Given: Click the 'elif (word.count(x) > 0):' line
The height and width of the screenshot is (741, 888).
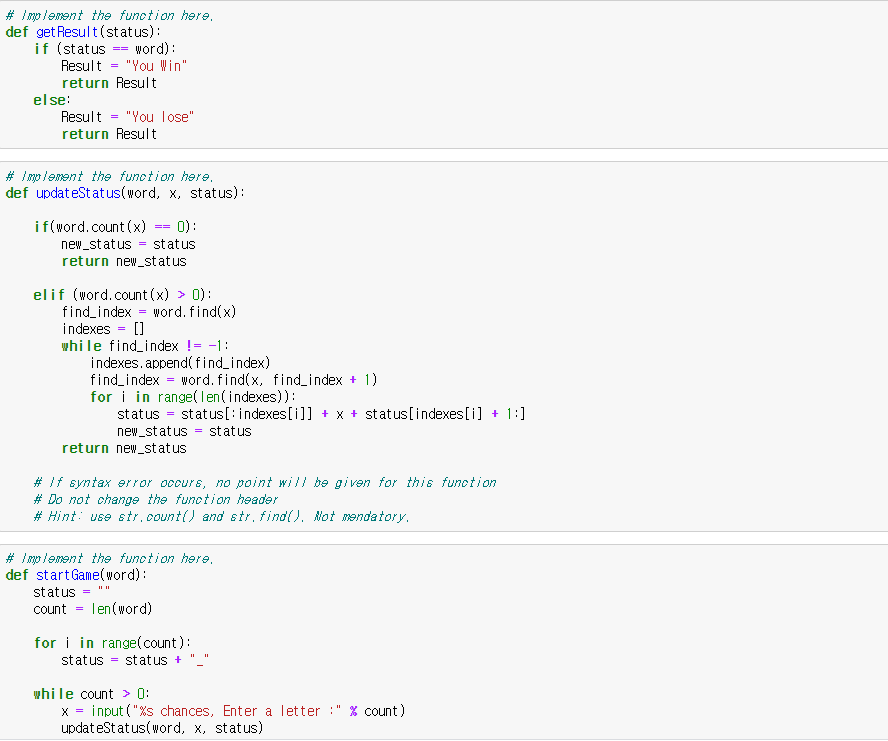Looking at the screenshot, I should (x=123, y=295).
